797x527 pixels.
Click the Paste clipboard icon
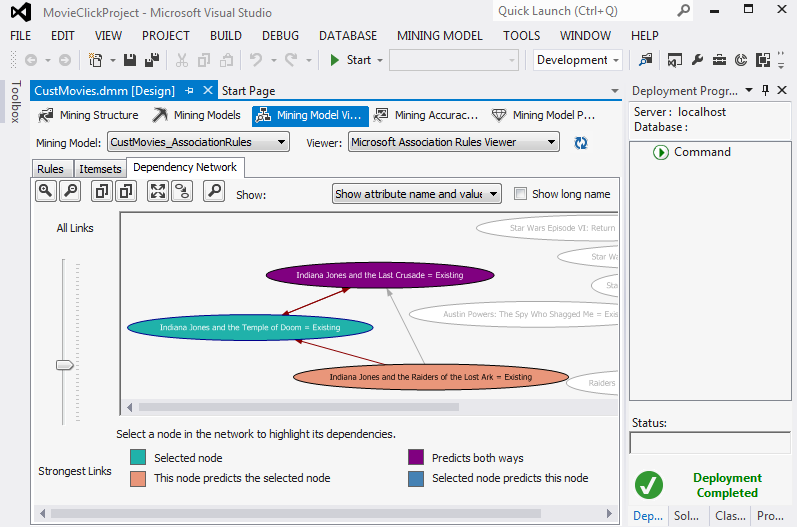[x=227, y=60]
